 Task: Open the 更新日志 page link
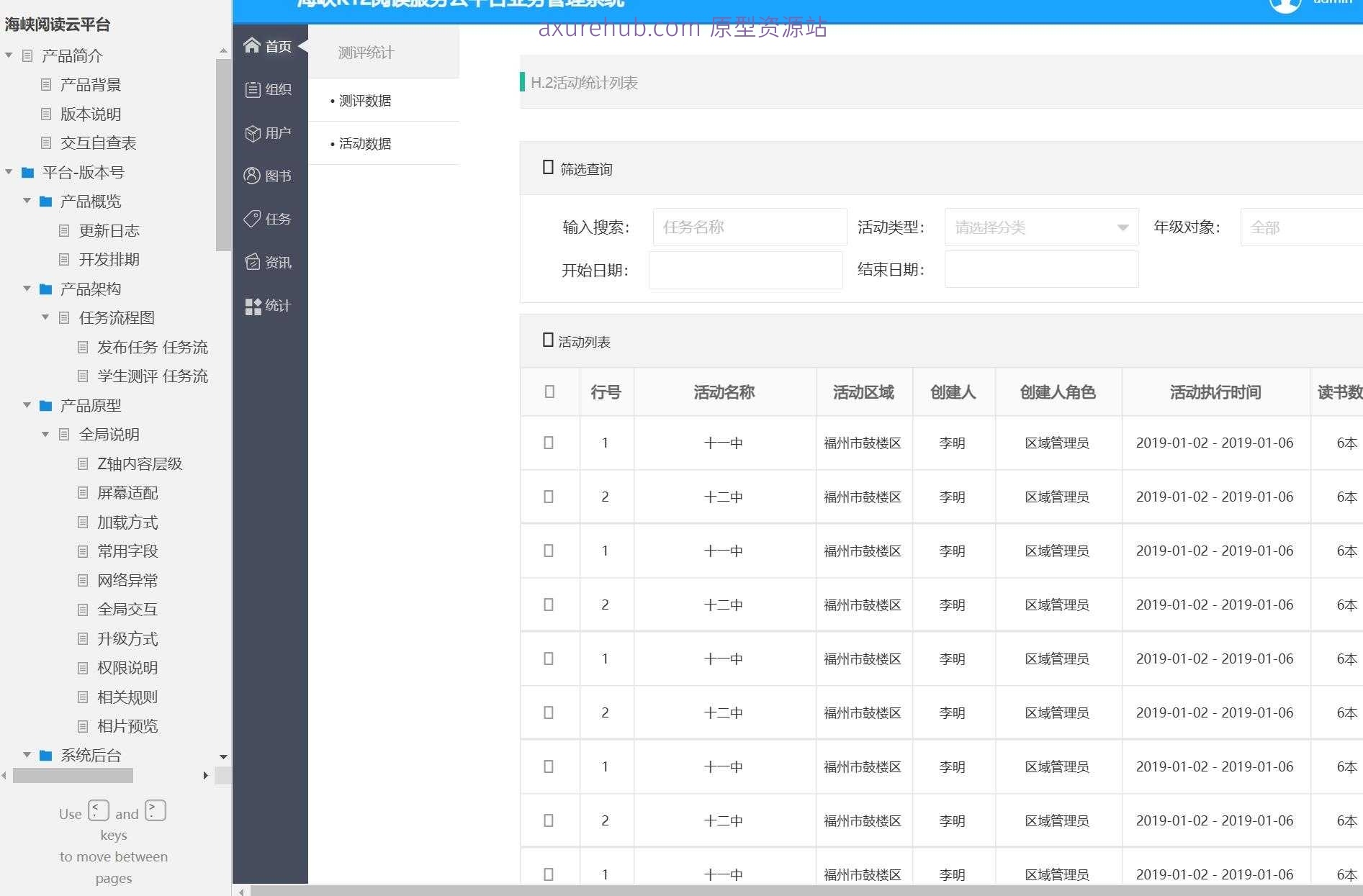coord(109,230)
